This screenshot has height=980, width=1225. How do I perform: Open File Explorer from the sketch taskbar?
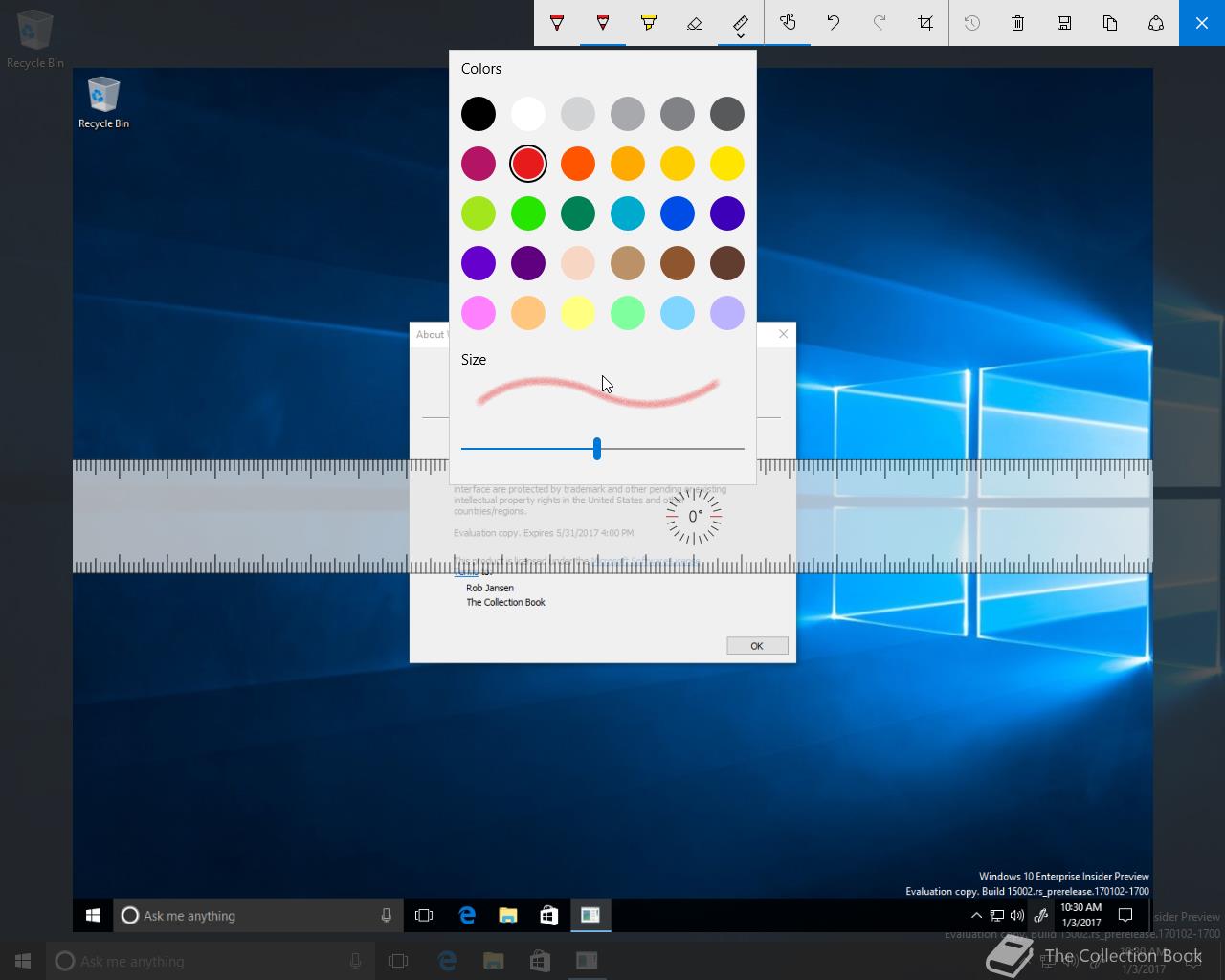click(x=508, y=916)
